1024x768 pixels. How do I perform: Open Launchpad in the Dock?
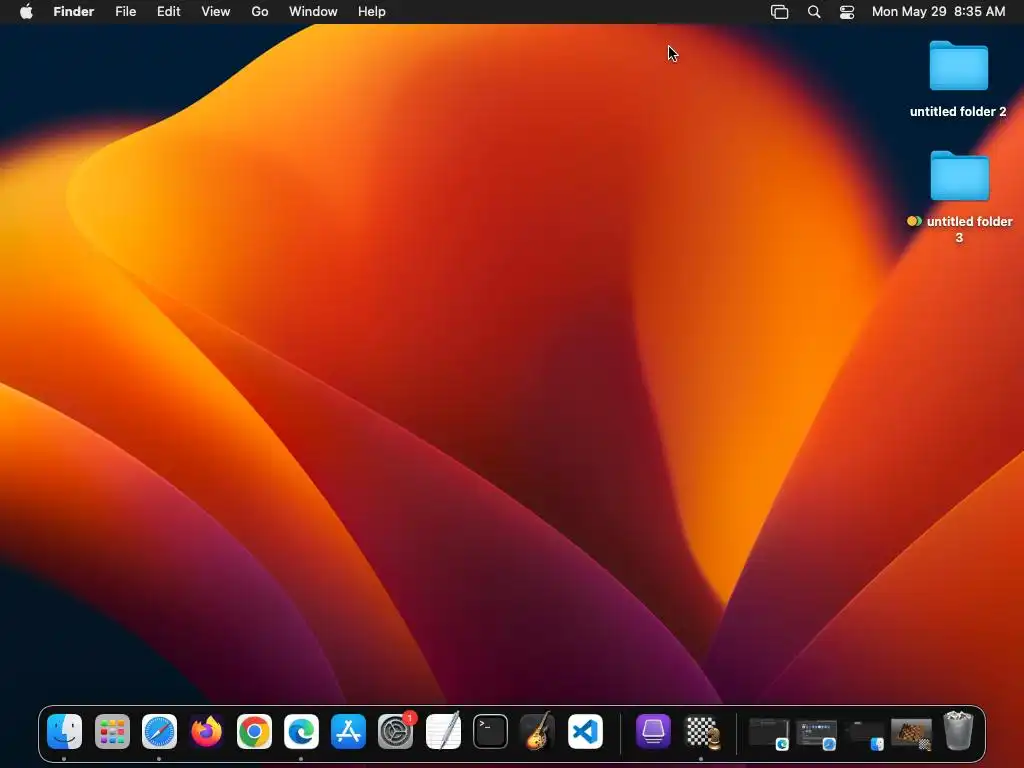tap(112, 731)
